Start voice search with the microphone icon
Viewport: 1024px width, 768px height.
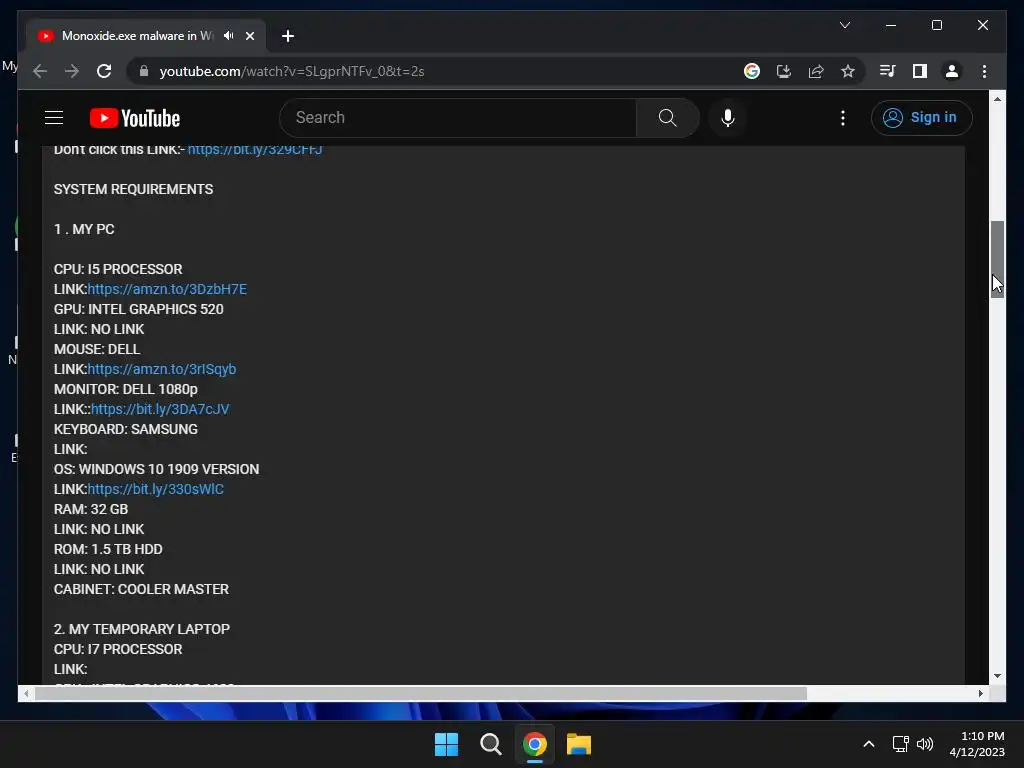point(728,118)
